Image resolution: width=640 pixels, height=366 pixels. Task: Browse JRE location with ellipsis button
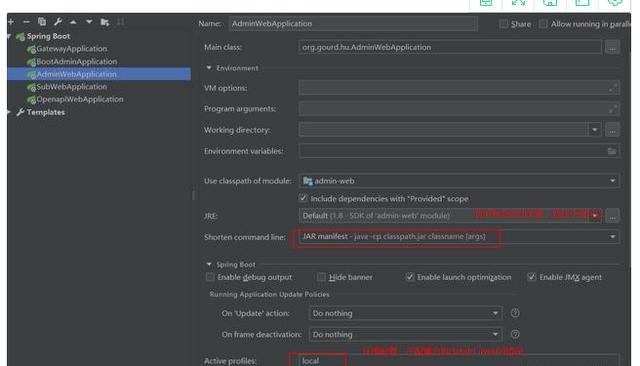[x=612, y=216]
